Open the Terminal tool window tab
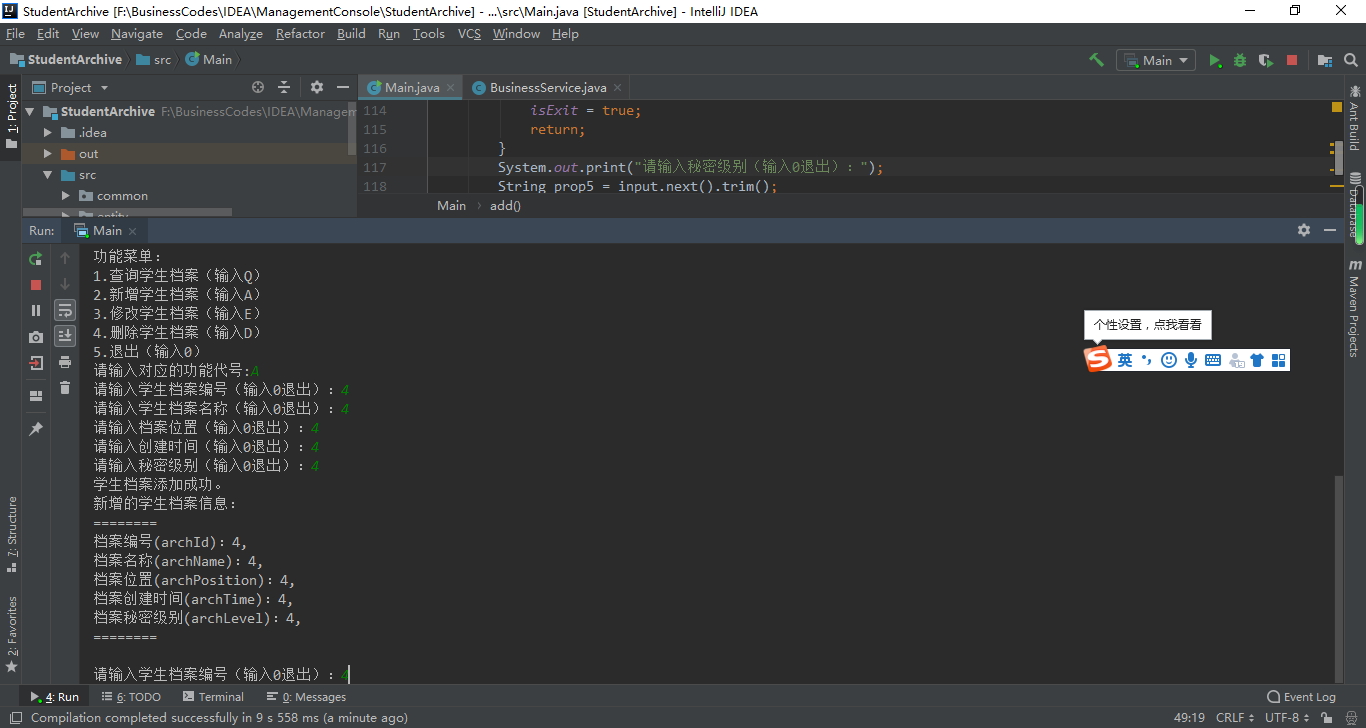This screenshot has height=728, width=1366. click(213, 697)
